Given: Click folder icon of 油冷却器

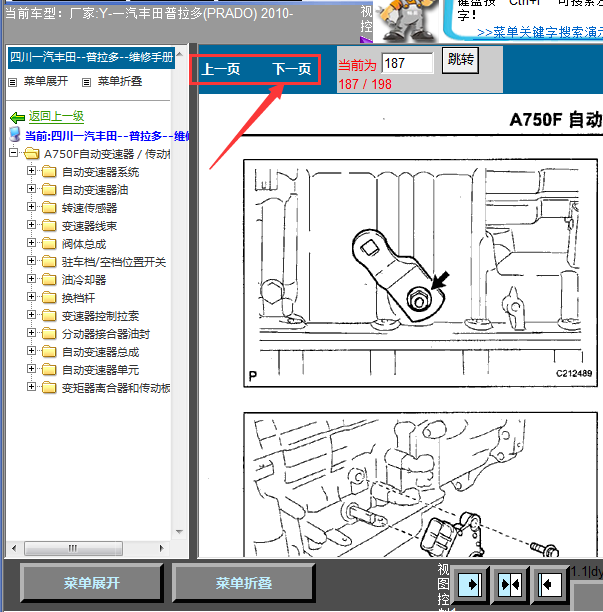Looking at the screenshot, I should point(49,279).
